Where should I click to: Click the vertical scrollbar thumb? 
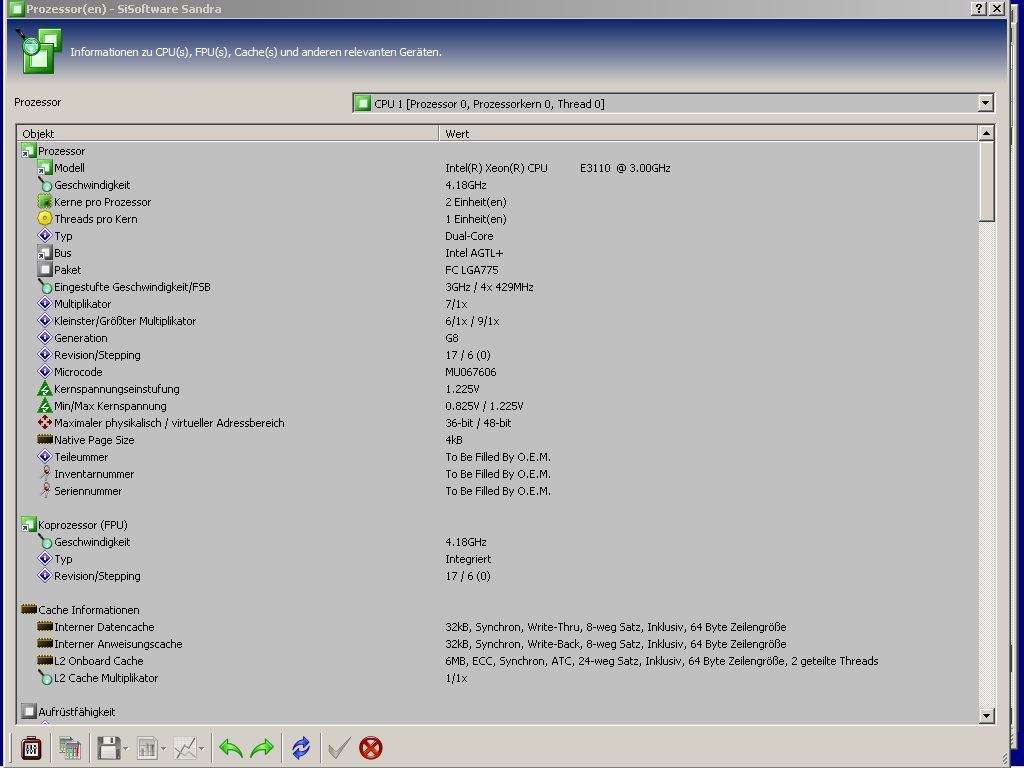coord(986,181)
